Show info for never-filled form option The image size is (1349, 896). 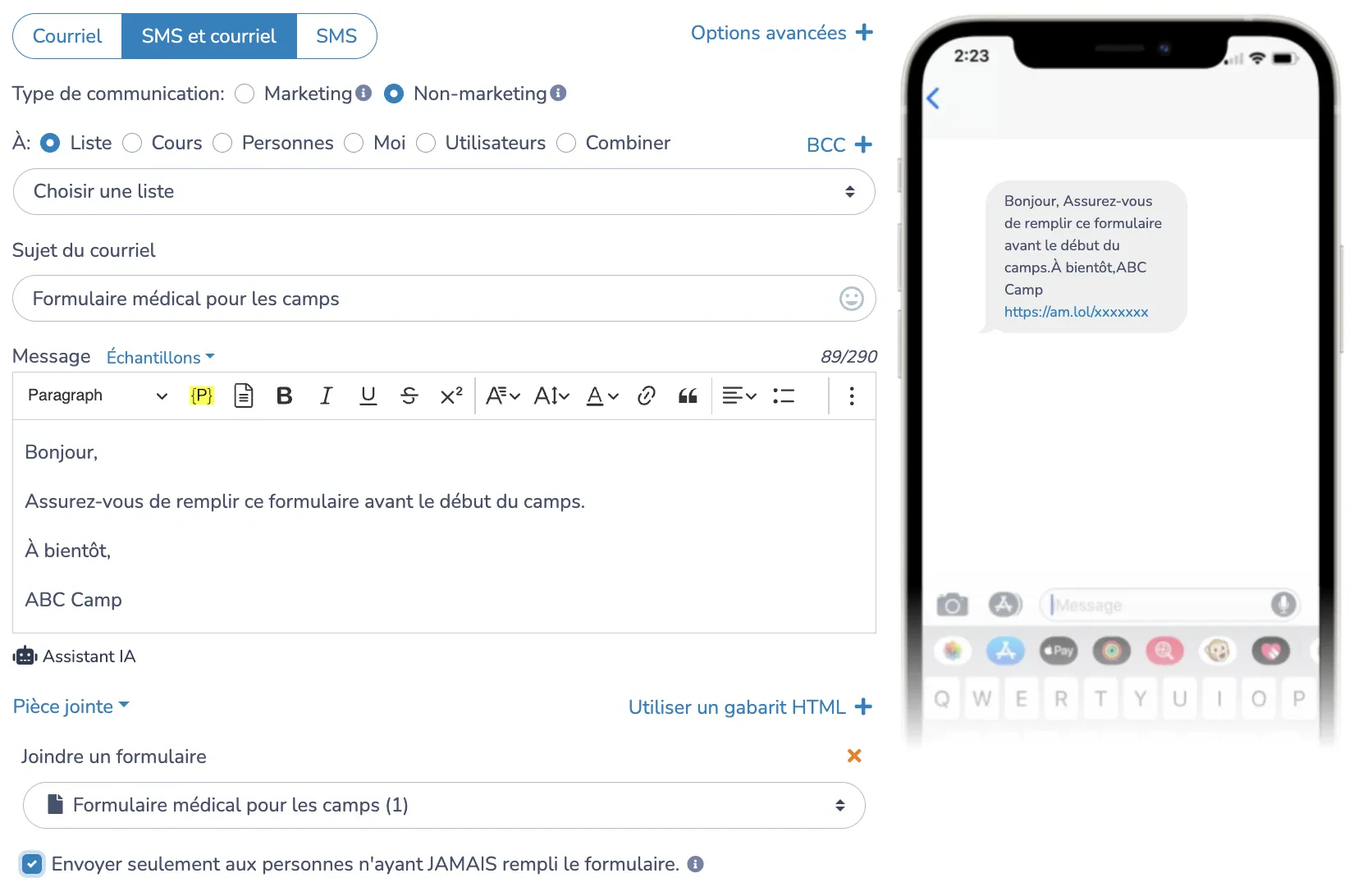point(696,864)
